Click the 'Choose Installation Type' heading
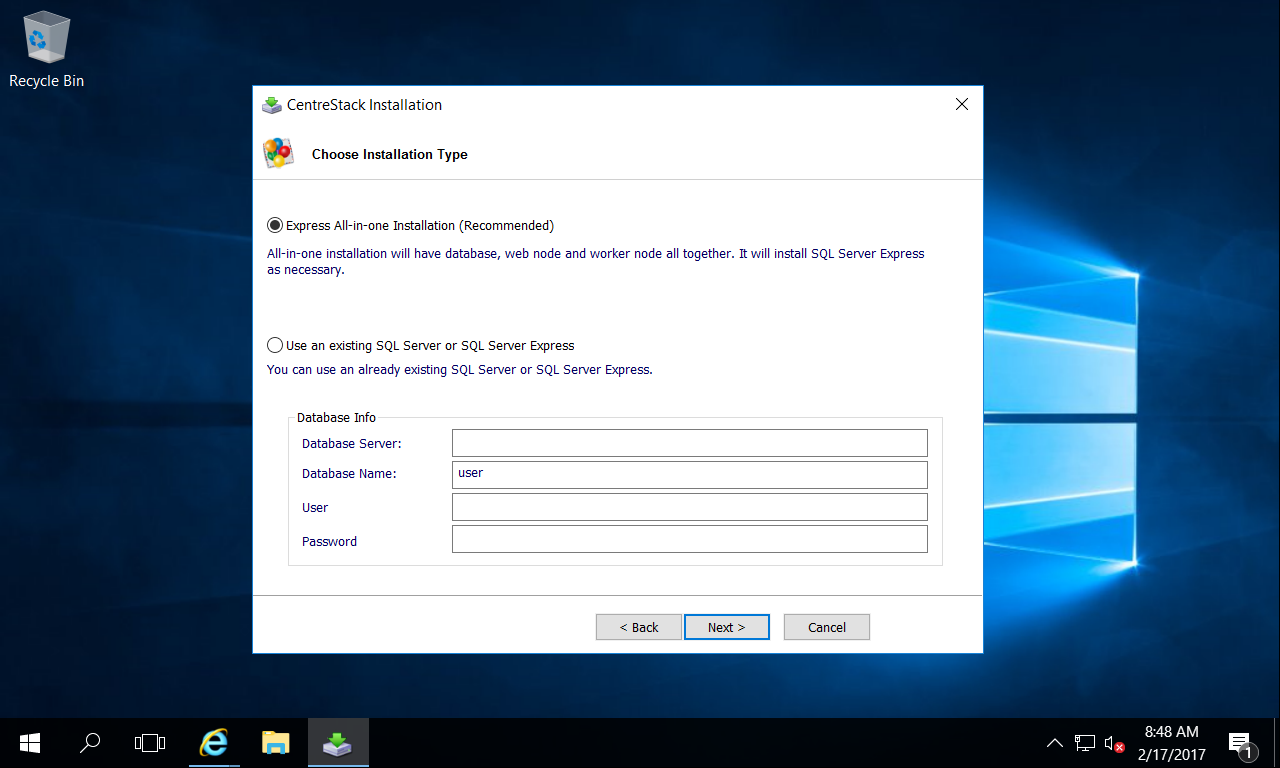This screenshot has height=768, width=1280. click(390, 154)
